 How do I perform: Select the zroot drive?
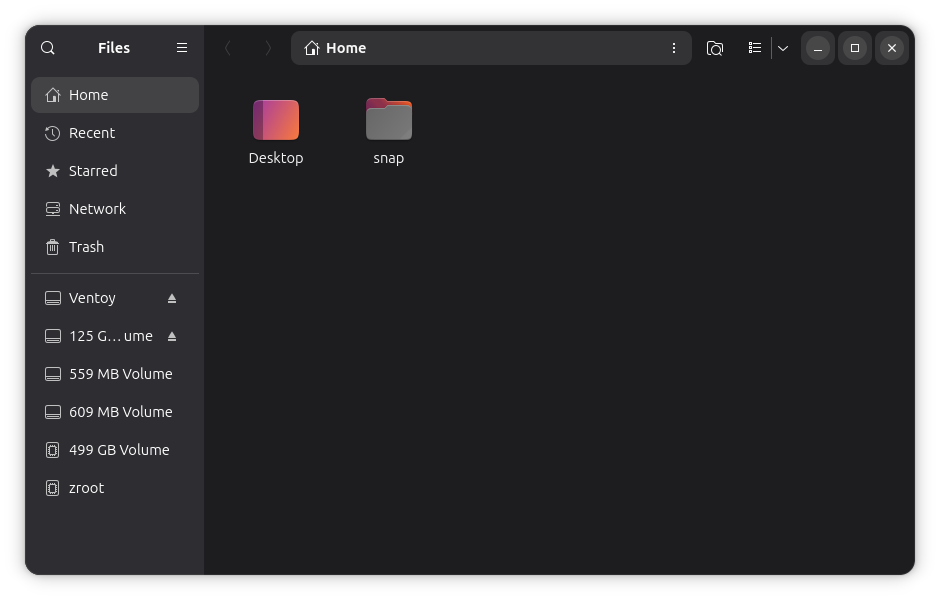tap(86, 488)
